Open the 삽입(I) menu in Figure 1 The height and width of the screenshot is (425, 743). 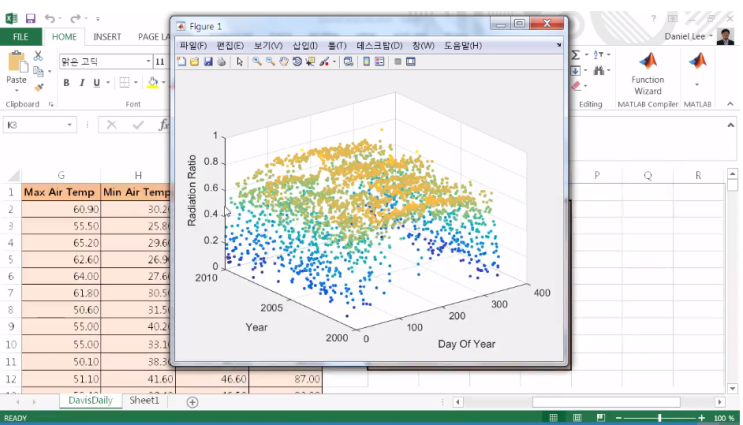(305, 45)
